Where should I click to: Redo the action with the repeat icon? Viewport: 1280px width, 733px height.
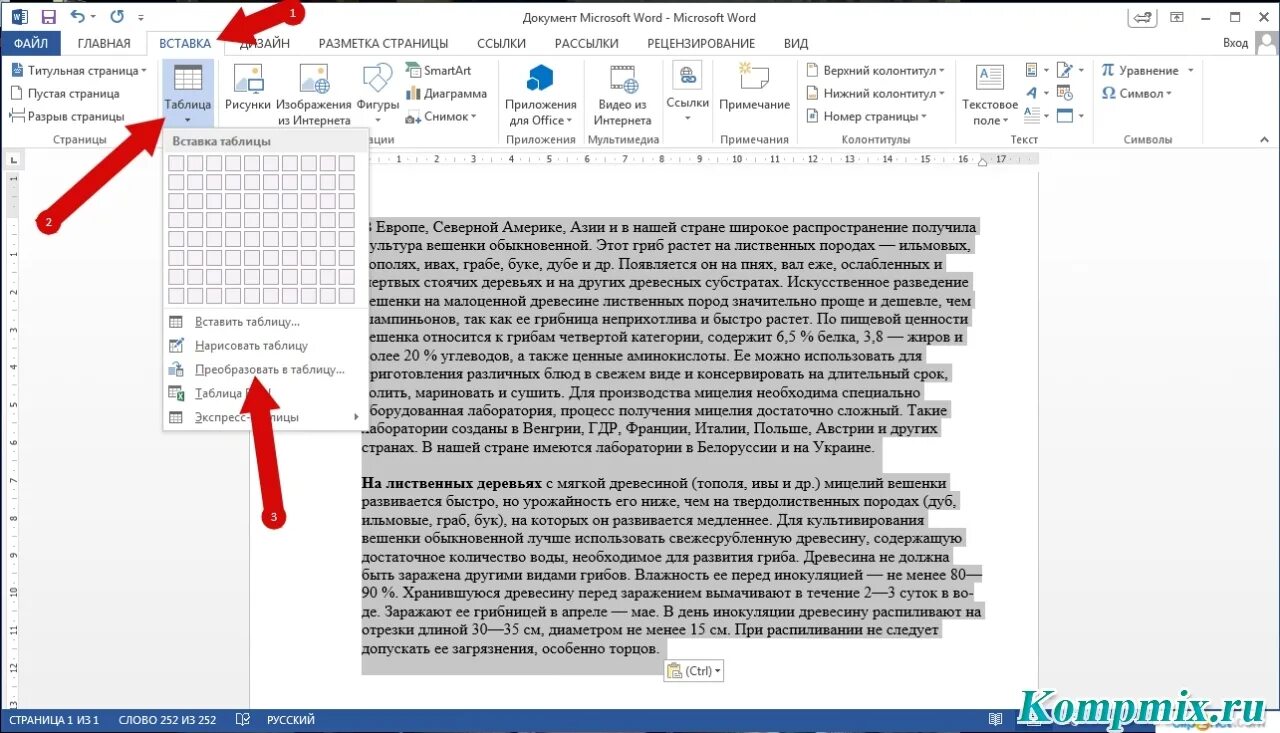(117, 17)
